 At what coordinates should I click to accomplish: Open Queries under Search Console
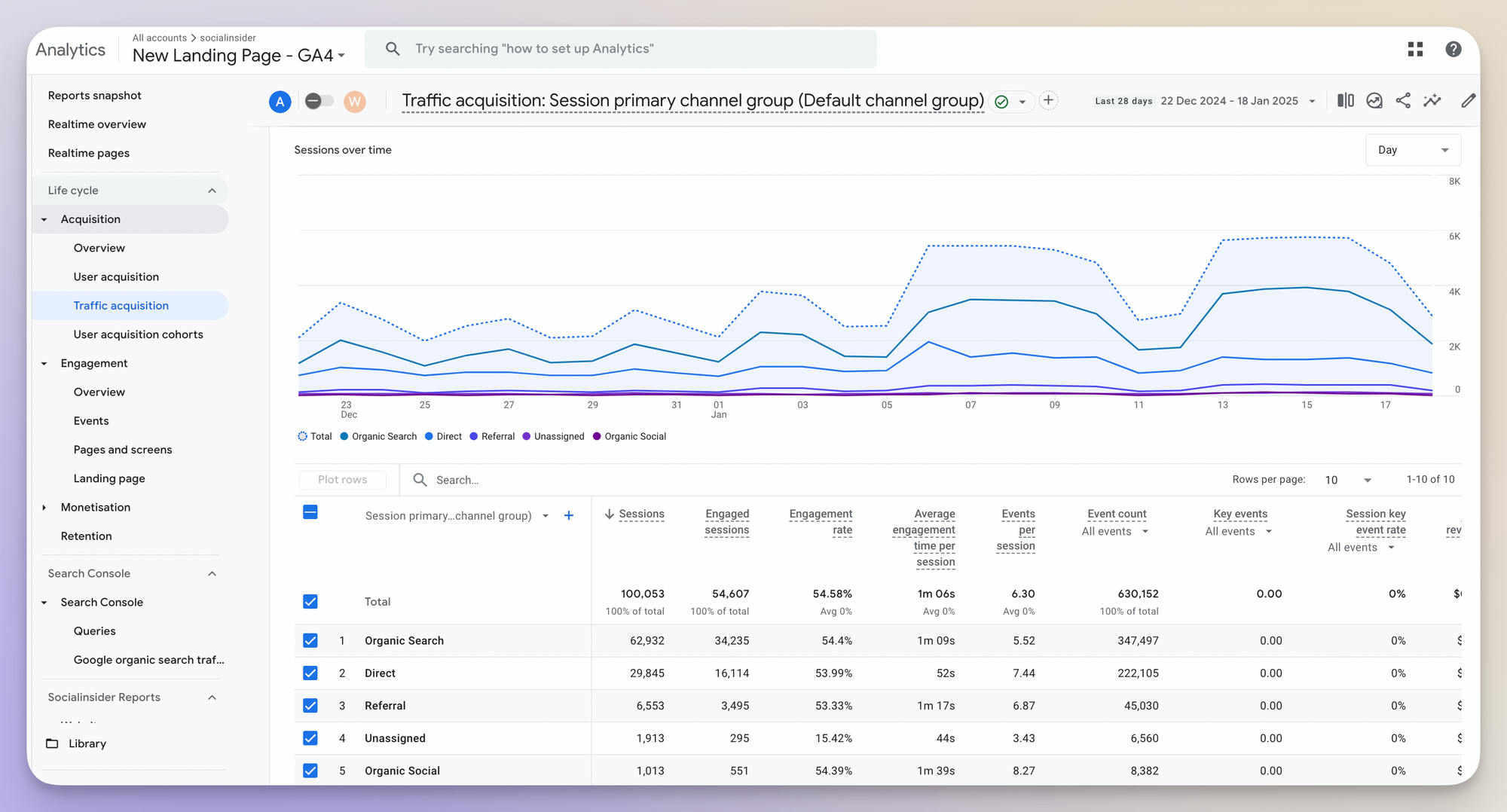95,631
